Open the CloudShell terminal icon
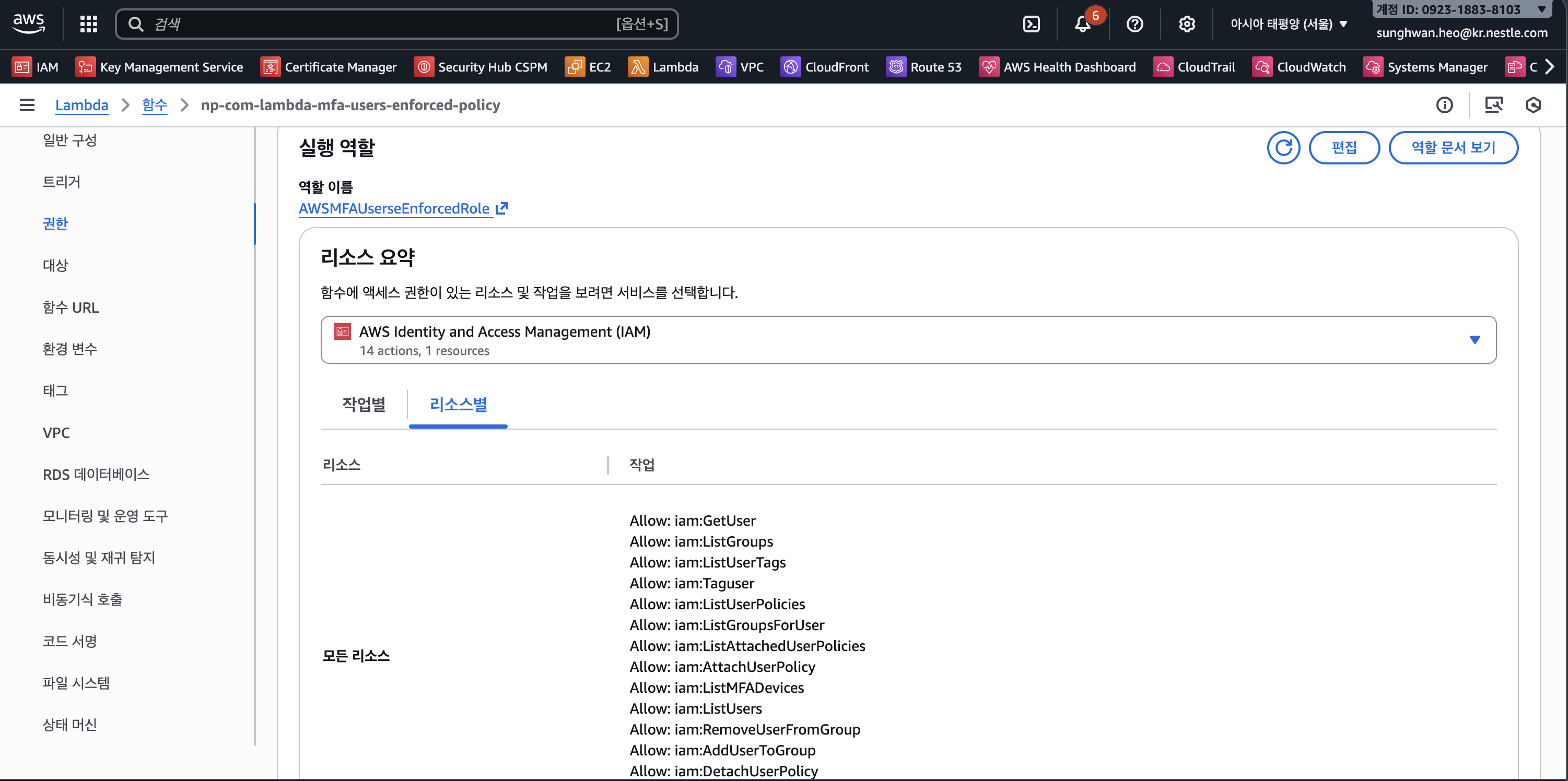The image size is (1568, 781). [1031, 25]
